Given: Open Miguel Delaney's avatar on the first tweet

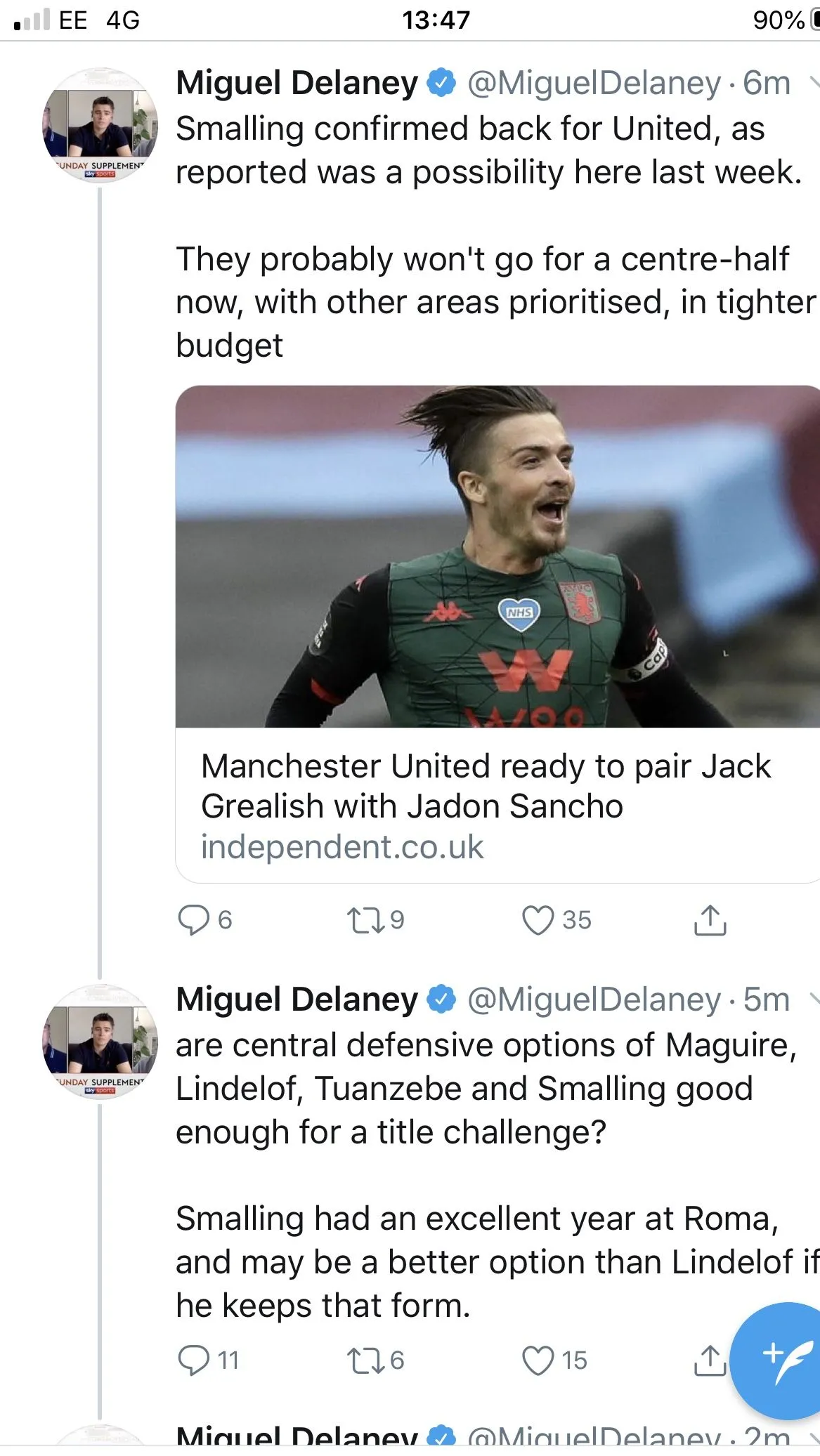Looking at the screenshot, I should click(x=100, y=125).
